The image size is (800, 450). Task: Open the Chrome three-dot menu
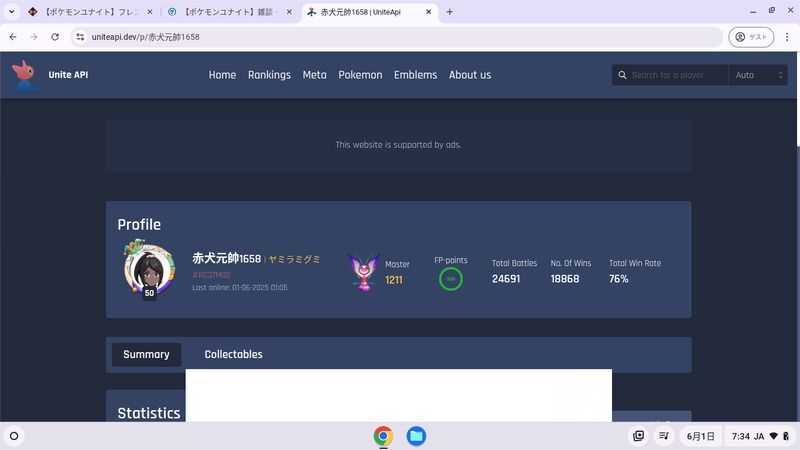[x=787, y=37]
